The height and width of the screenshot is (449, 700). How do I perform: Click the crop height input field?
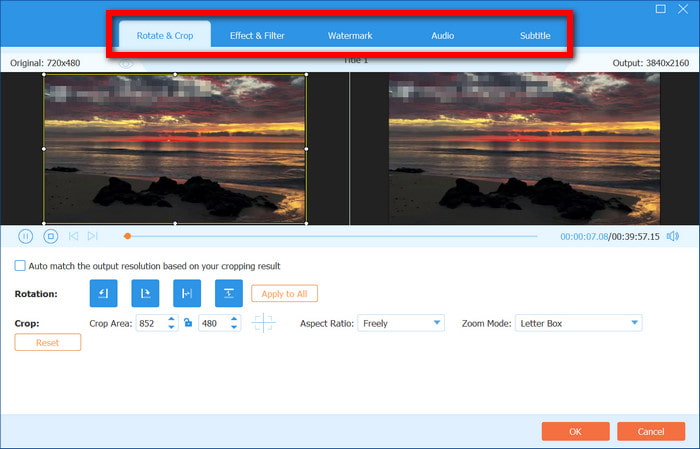(213, 323)
